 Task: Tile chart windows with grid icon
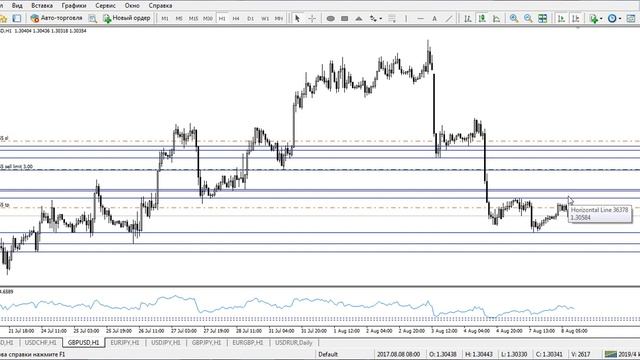click(542, 18)
